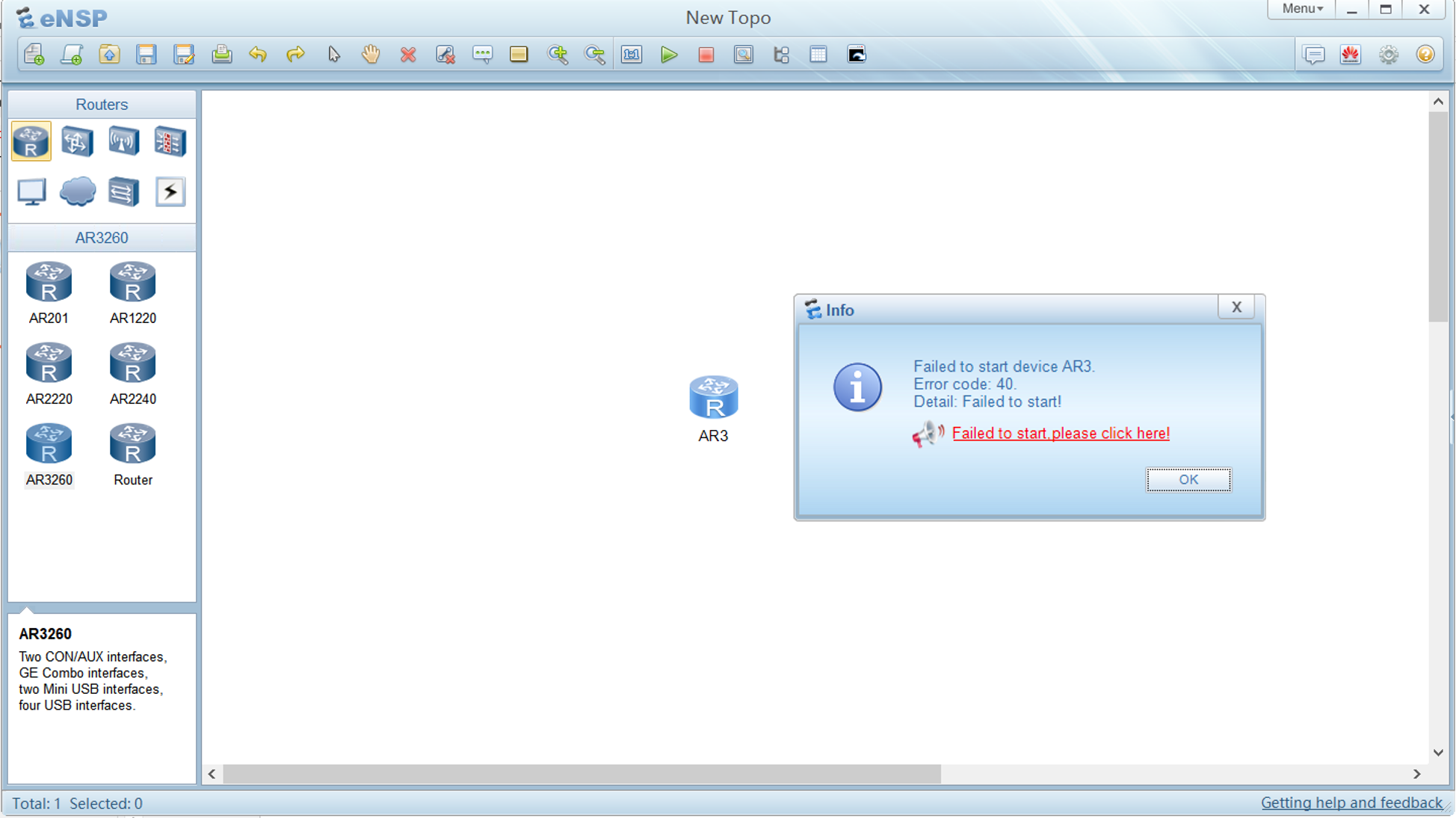Maximize the eNSP window
Viewport: 1456px width, 818px height.
(1386, 9)
